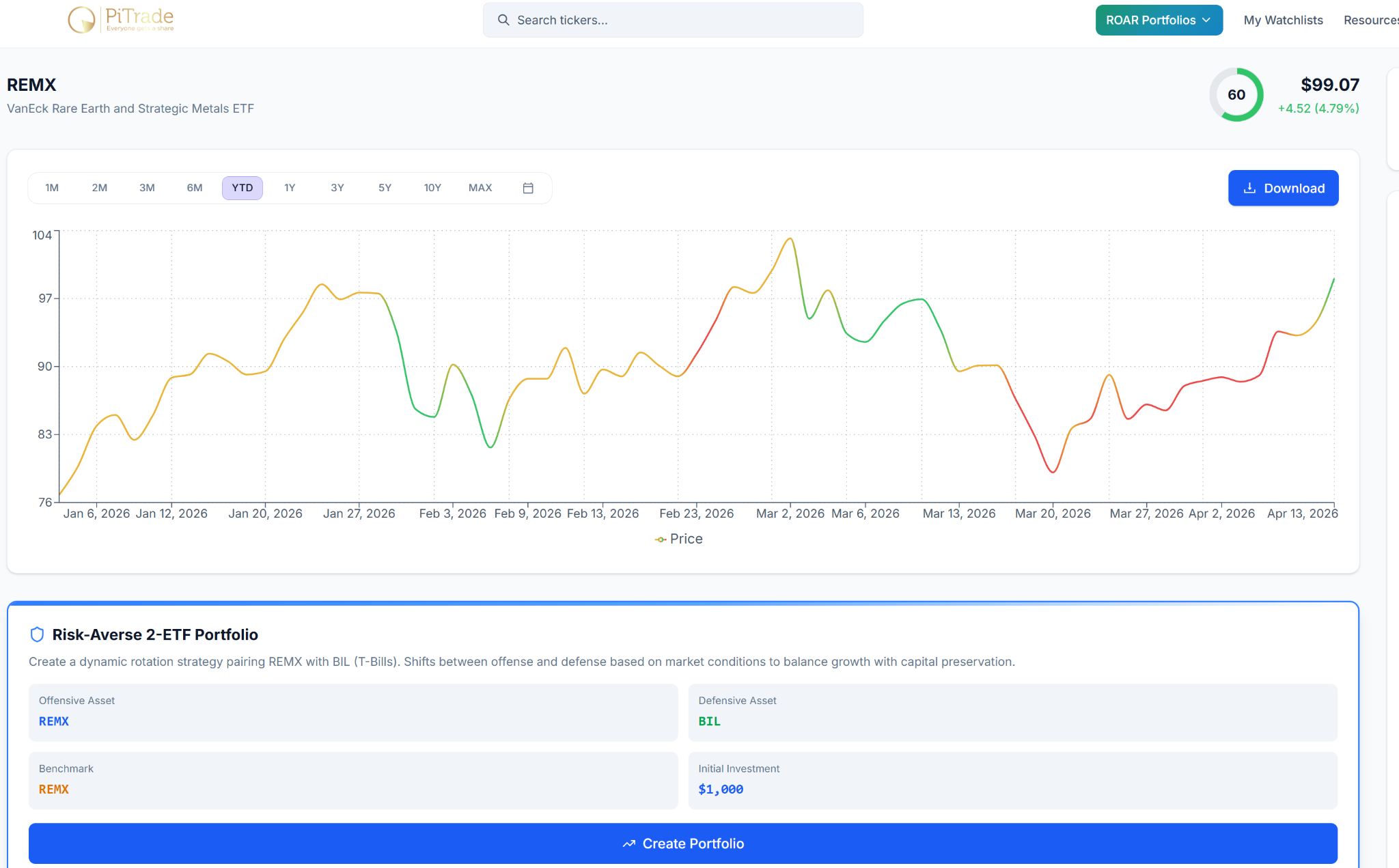Click the Offensive Asset REMX box
1399x868 pixels.
[352, 712]
